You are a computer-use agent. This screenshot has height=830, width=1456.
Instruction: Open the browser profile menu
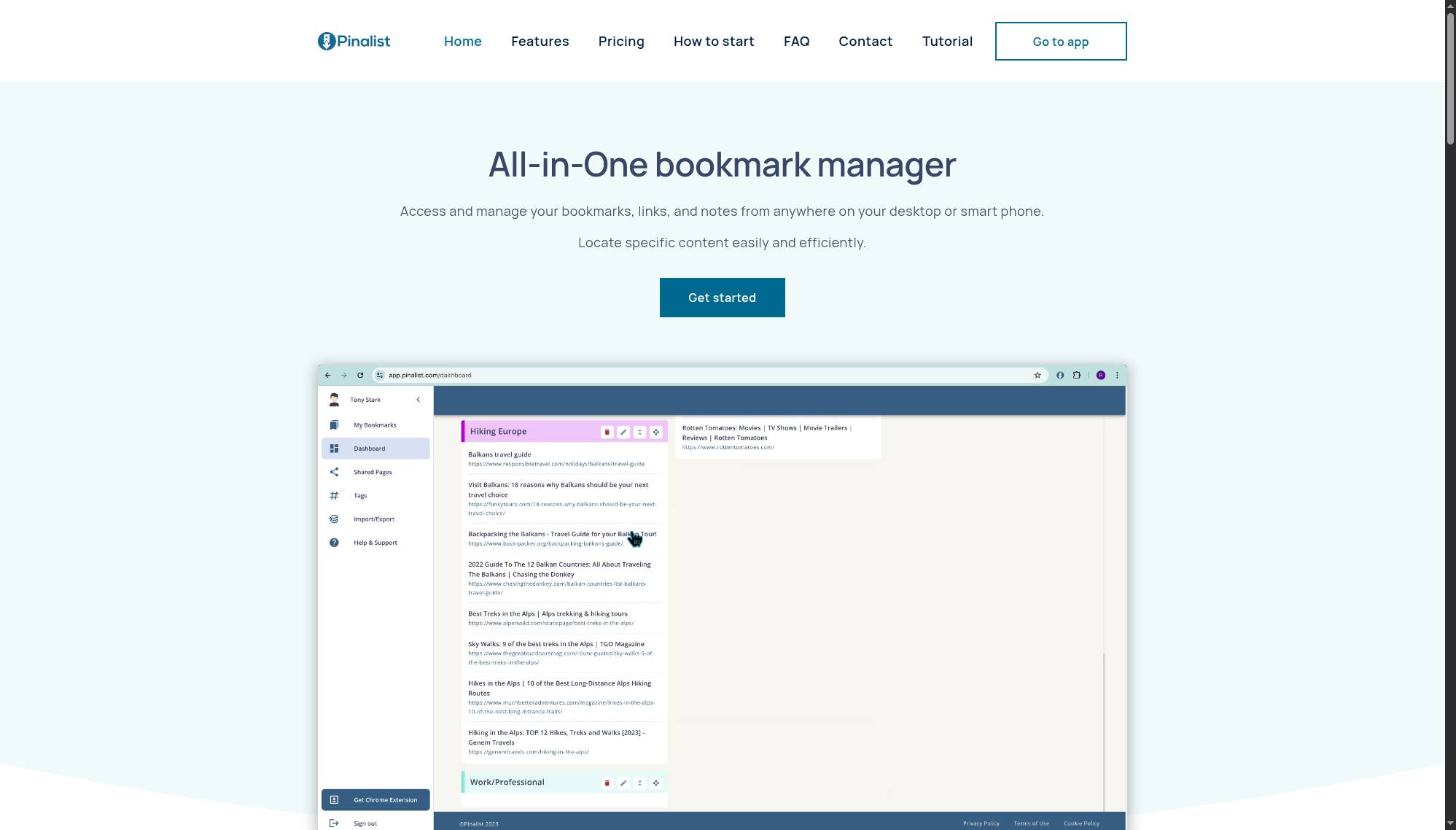point(1100,375)
